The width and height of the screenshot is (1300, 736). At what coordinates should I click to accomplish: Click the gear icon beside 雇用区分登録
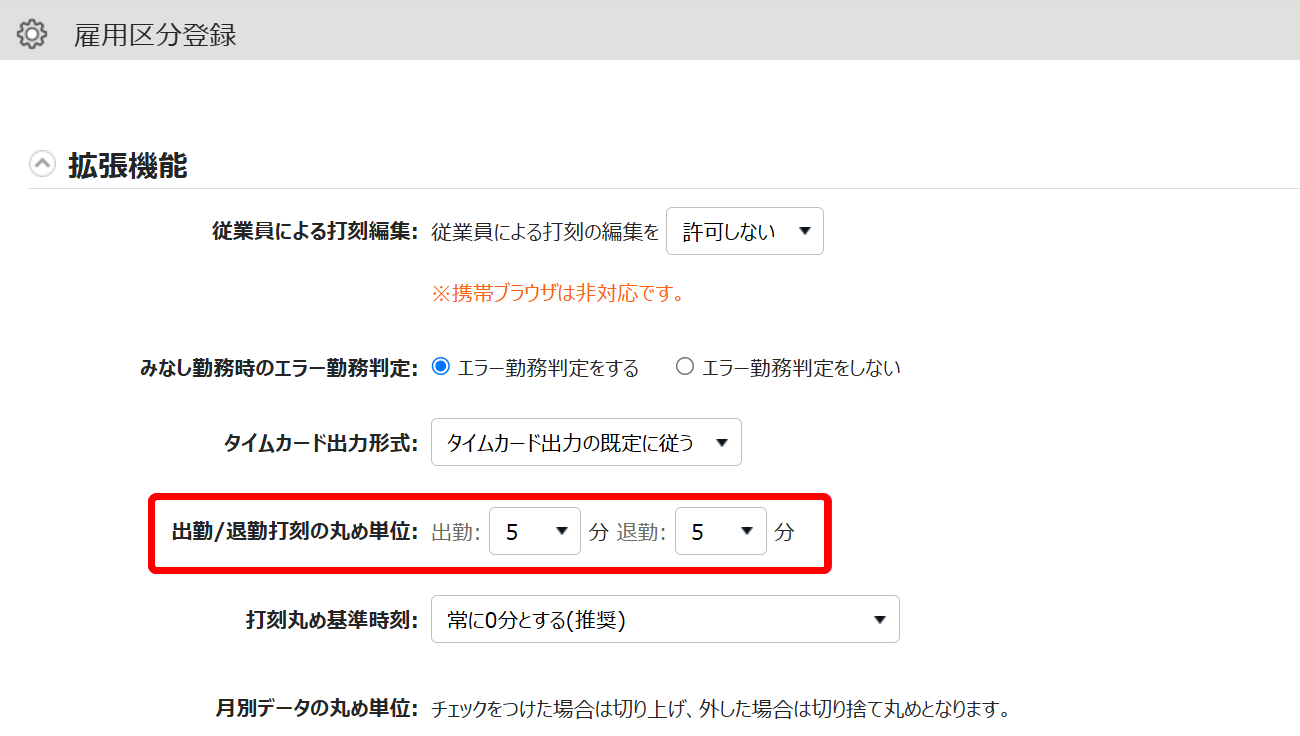pos(32,35)
